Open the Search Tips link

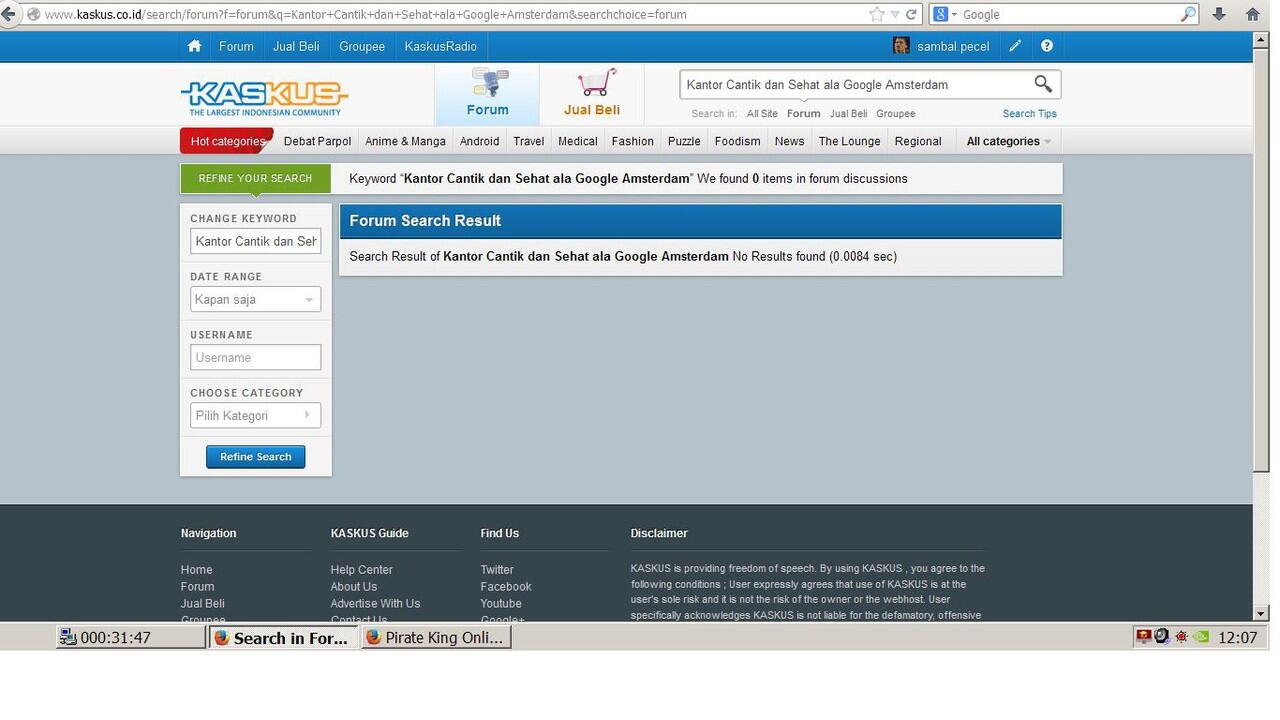pos(1029,114)
